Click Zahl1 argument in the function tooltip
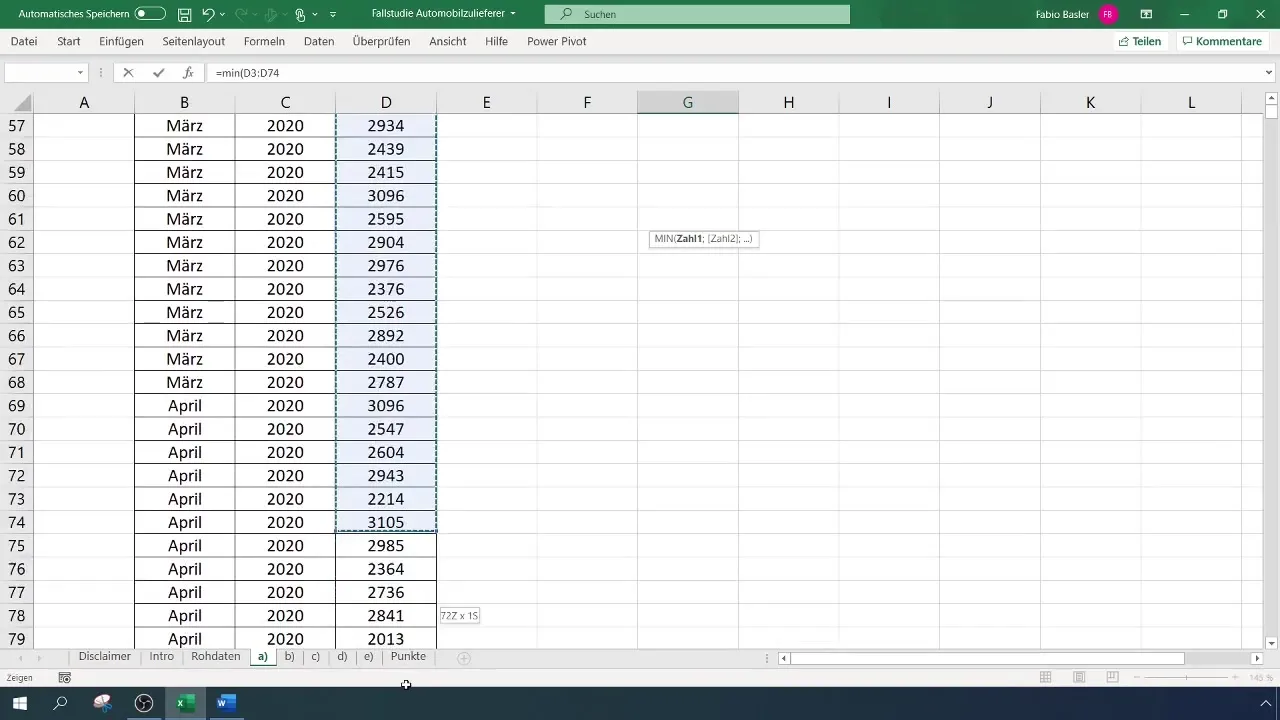Viewport: 1280px width, 720px height. click(x=689, y=239)
